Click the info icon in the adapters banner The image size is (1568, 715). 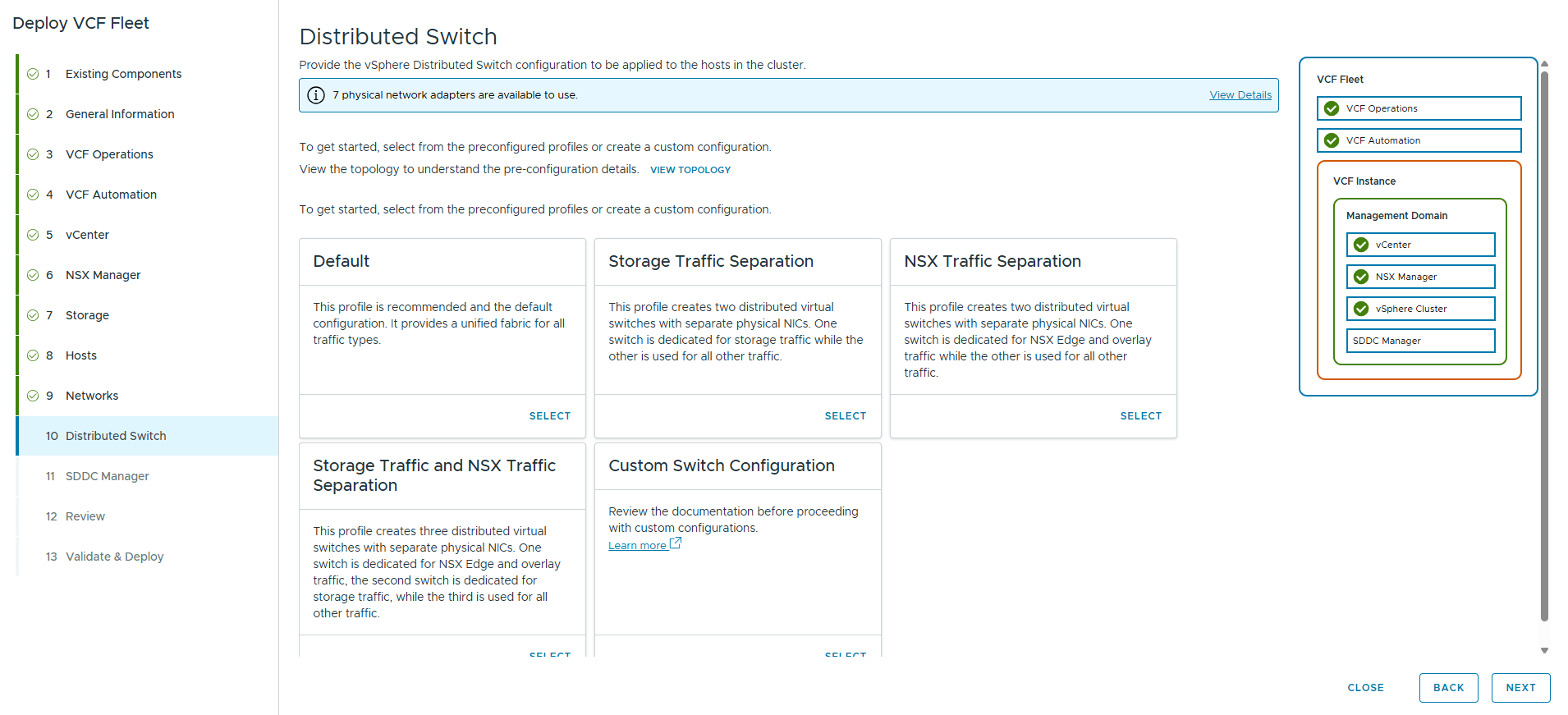point(316,95)
